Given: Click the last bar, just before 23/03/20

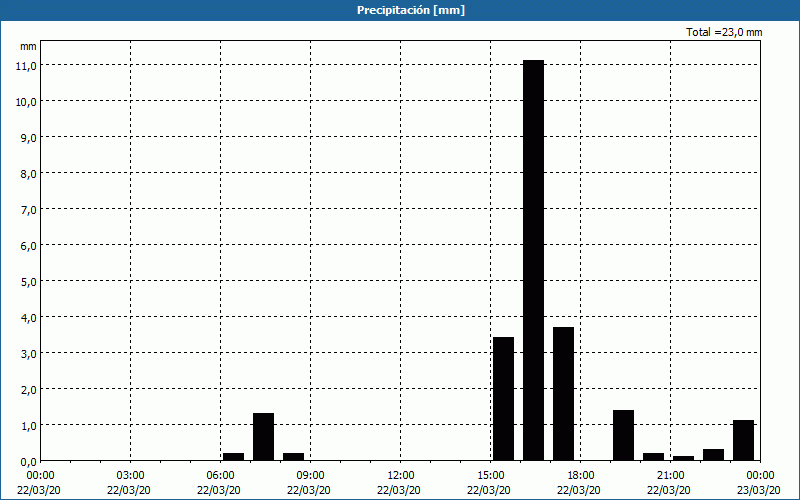Looking at the screenshot, I should point(743,440).
